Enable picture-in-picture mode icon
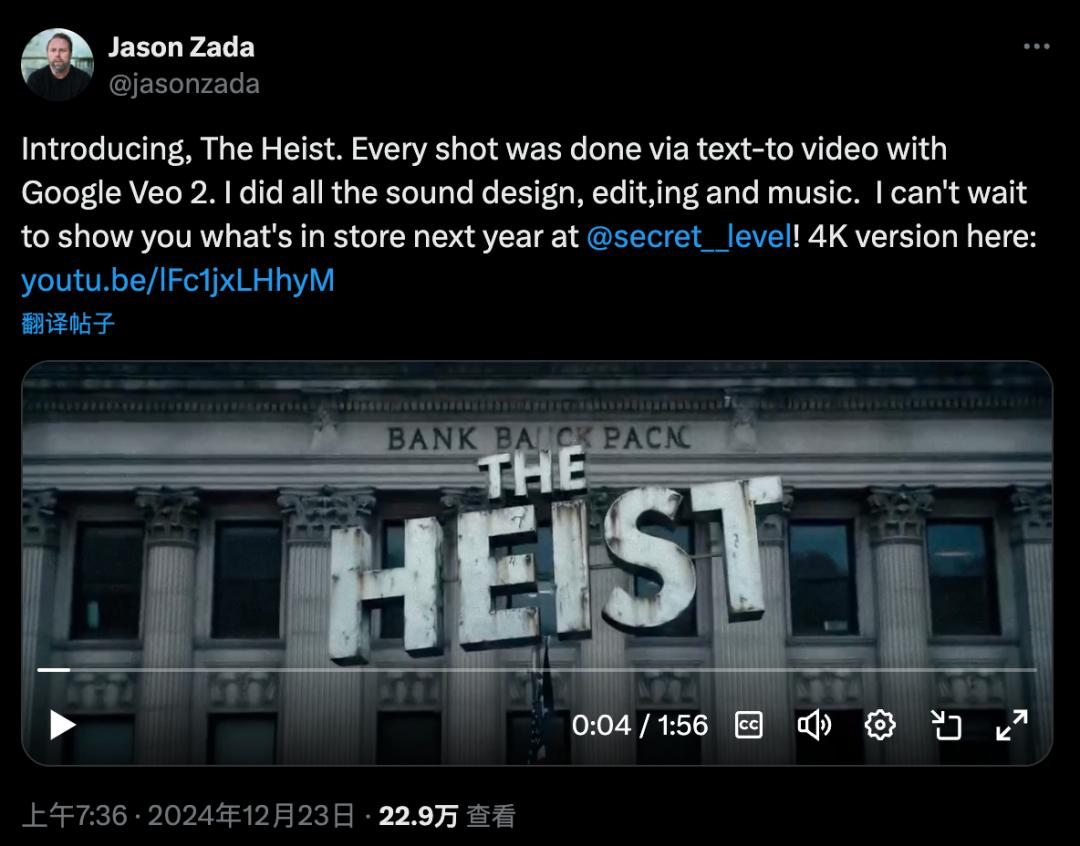This screenshot has width=1080, height=846. coord(946,725)
